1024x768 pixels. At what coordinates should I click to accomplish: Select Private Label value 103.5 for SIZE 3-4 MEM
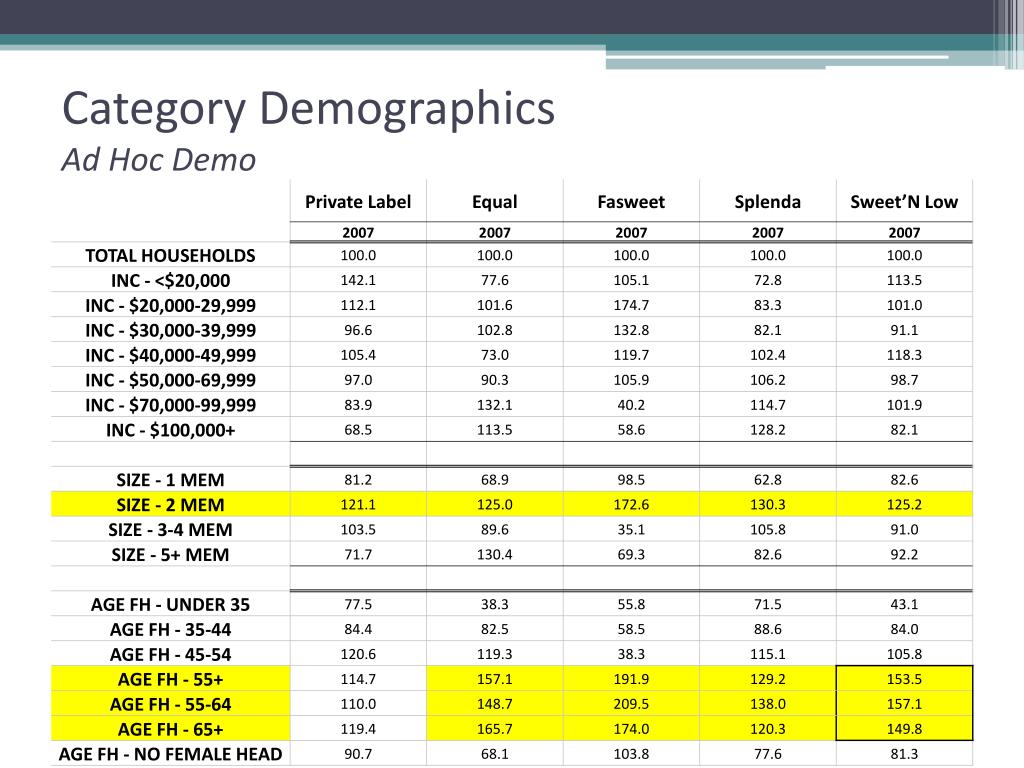358,530
